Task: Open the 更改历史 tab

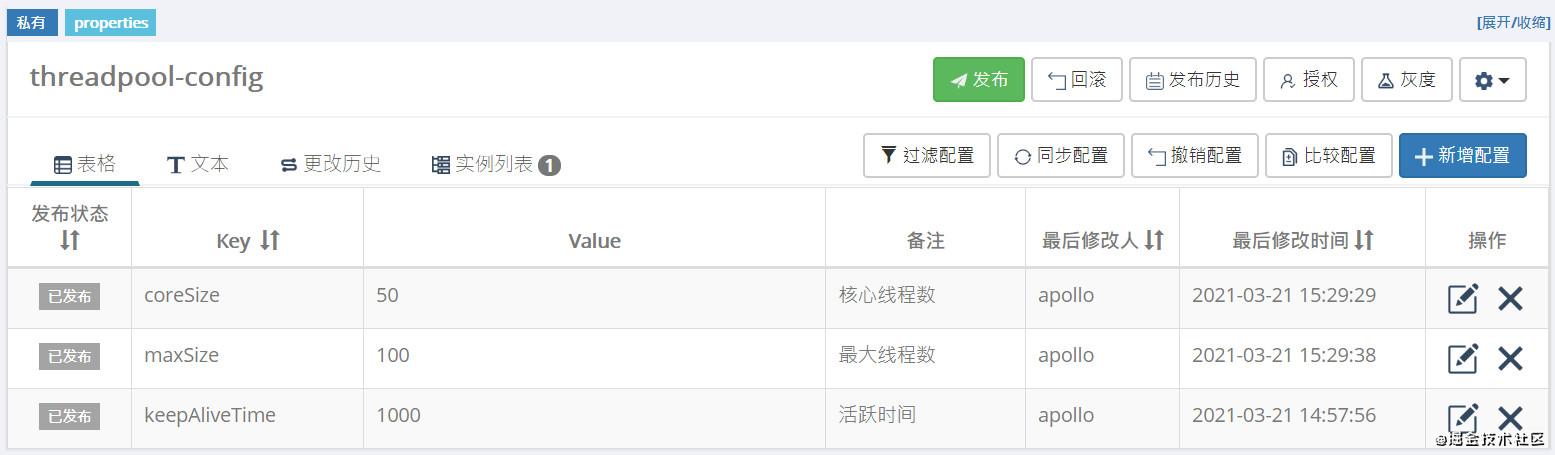Action: coord(331,164)
